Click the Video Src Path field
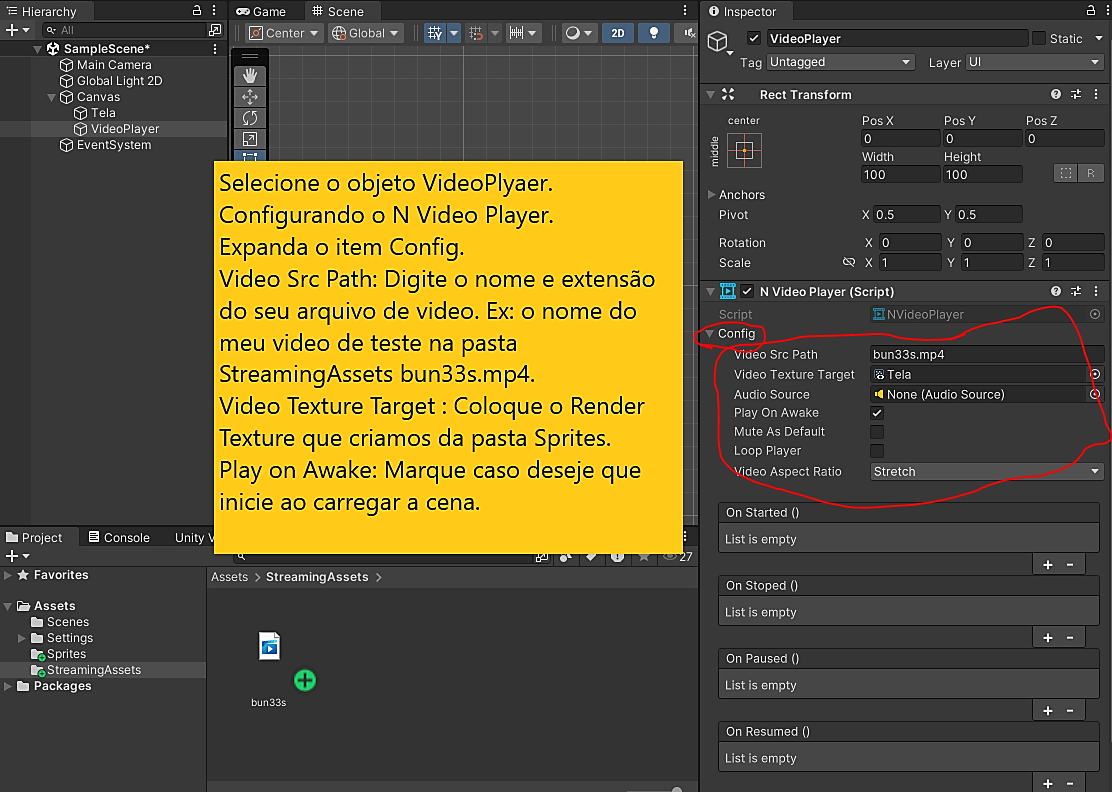Viewport: 1112px width, 792px height. (x=986, y=355)
